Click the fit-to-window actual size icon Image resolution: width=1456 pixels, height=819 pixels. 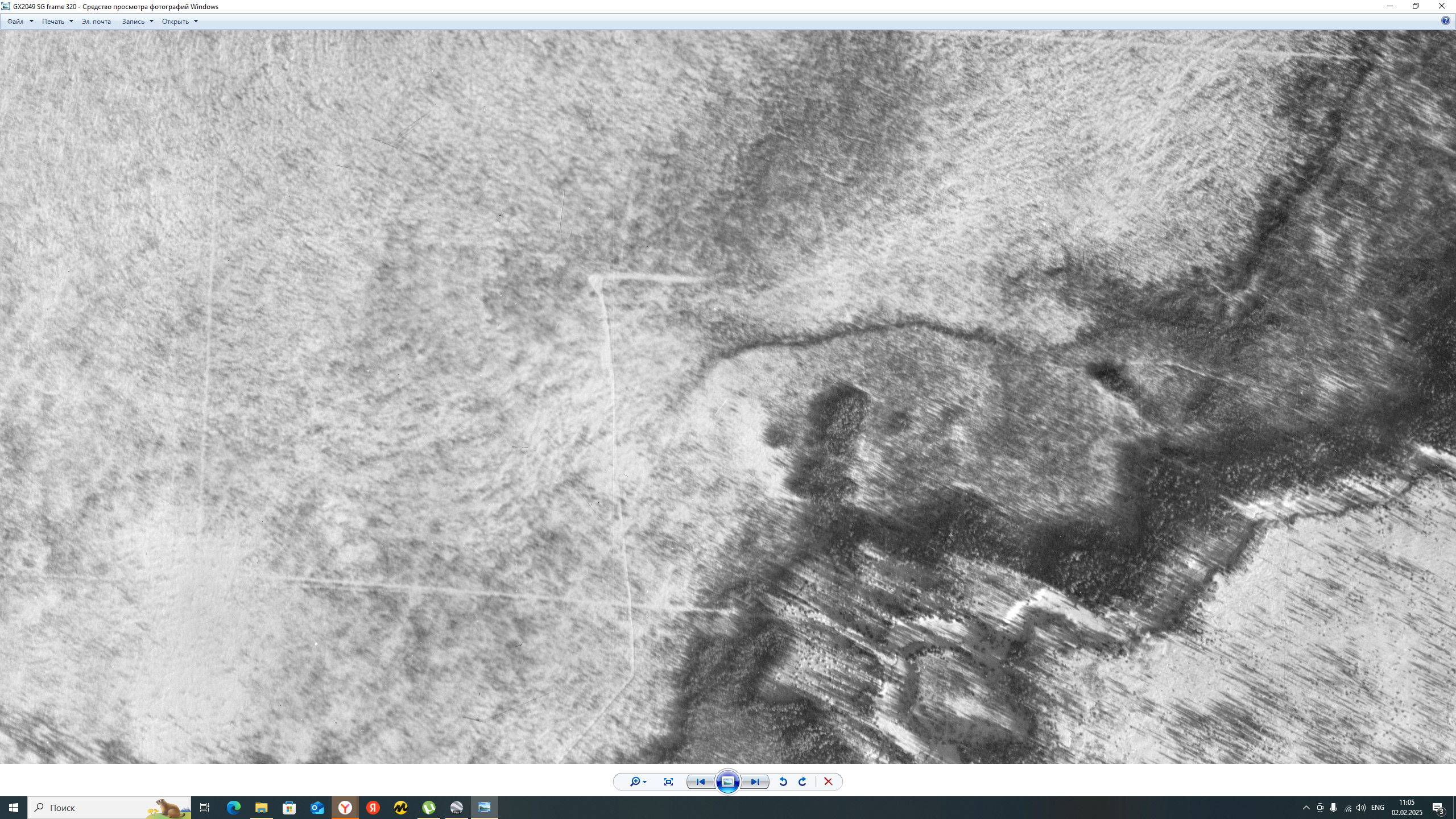pos(668,781)
